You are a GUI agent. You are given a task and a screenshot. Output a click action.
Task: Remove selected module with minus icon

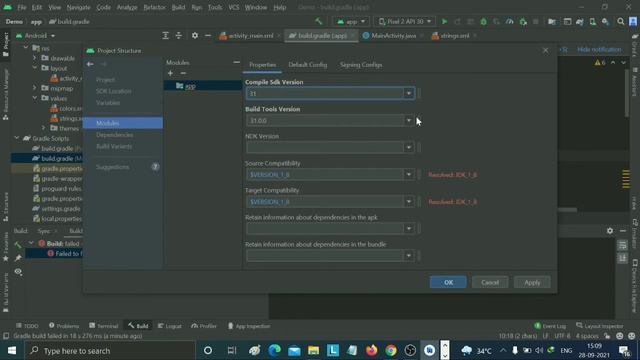pyautogui.click(x=183, y=73)
